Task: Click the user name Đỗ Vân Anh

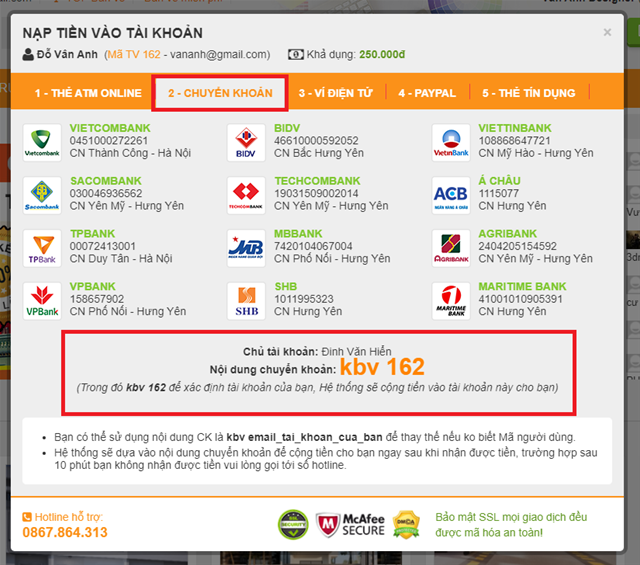Action: tap(67, 54)
